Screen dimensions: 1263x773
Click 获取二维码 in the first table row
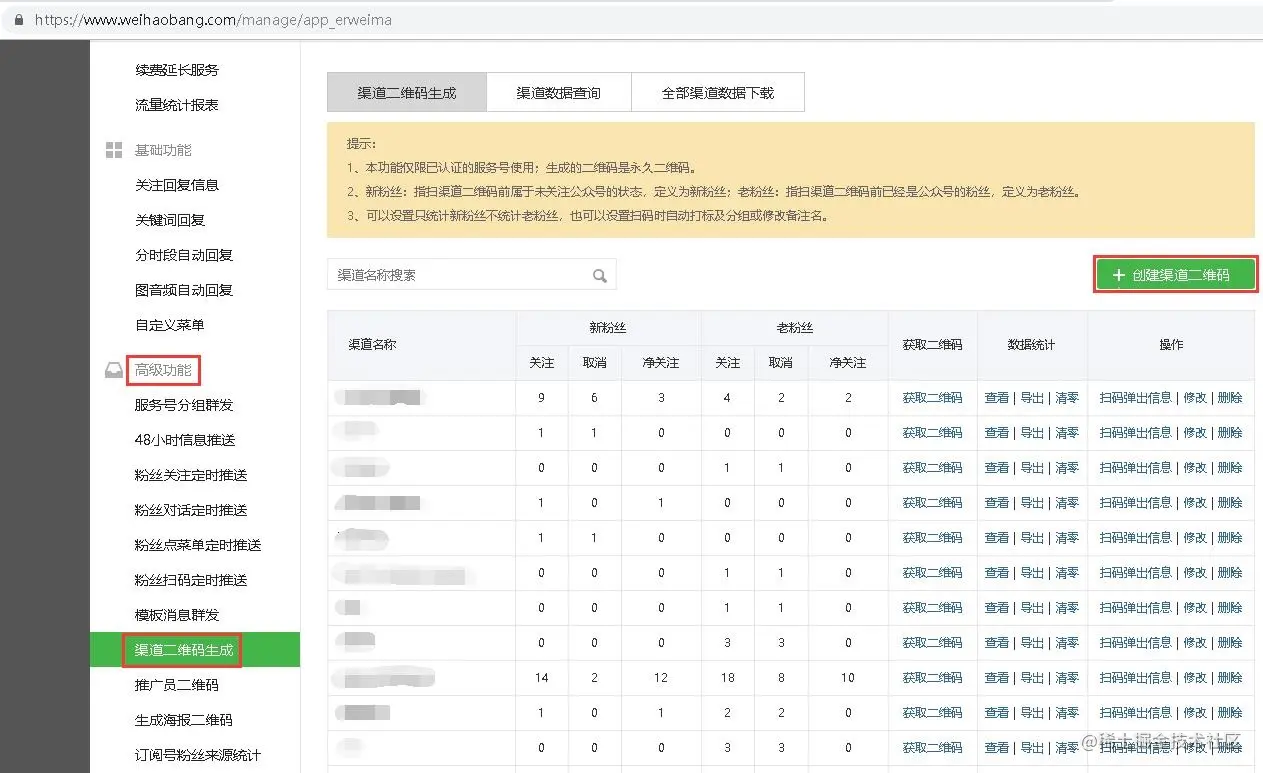[932, 397]
